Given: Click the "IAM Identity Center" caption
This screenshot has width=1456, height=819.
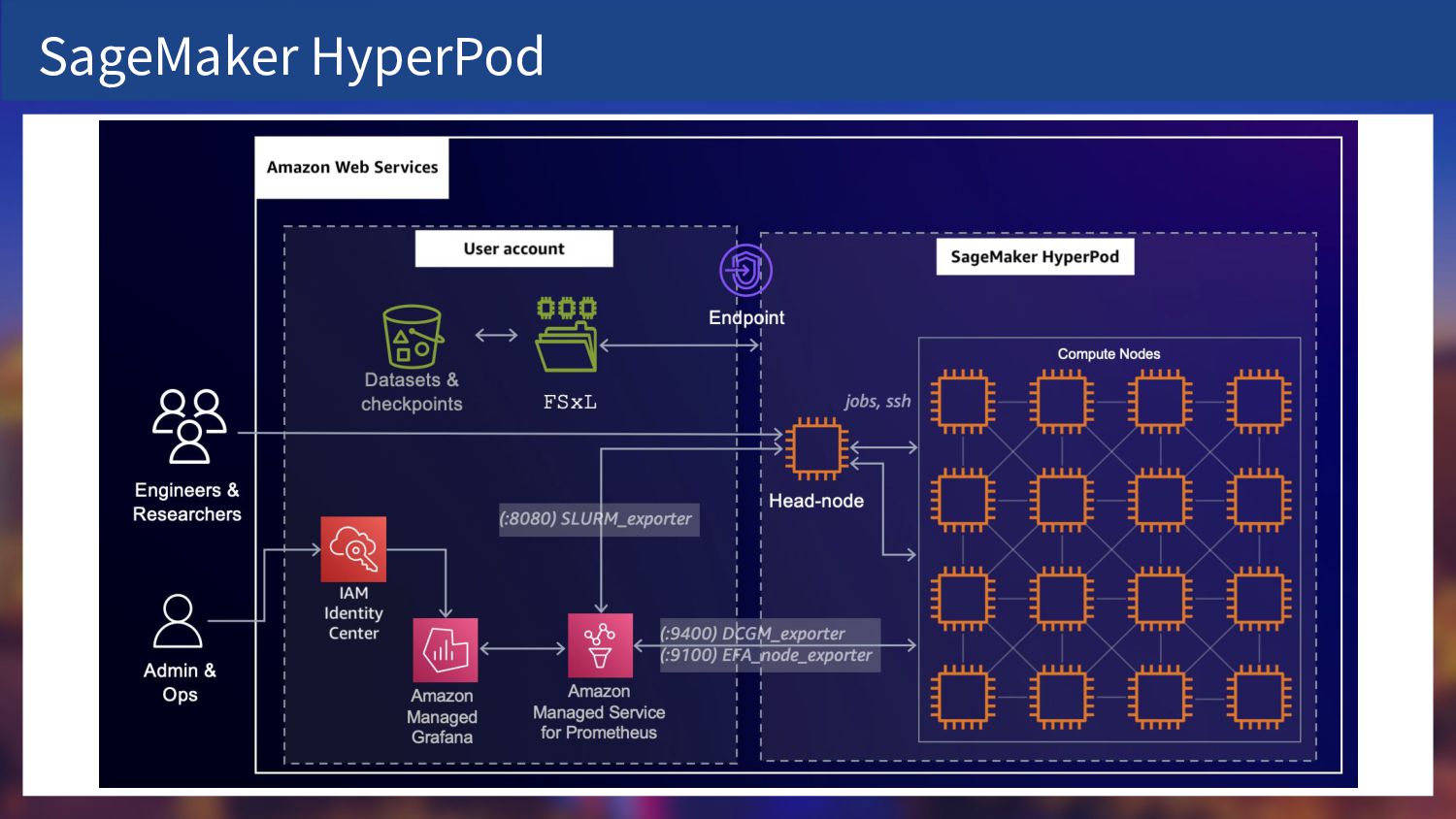Looking at the screenshot, I should click(353, 613).
